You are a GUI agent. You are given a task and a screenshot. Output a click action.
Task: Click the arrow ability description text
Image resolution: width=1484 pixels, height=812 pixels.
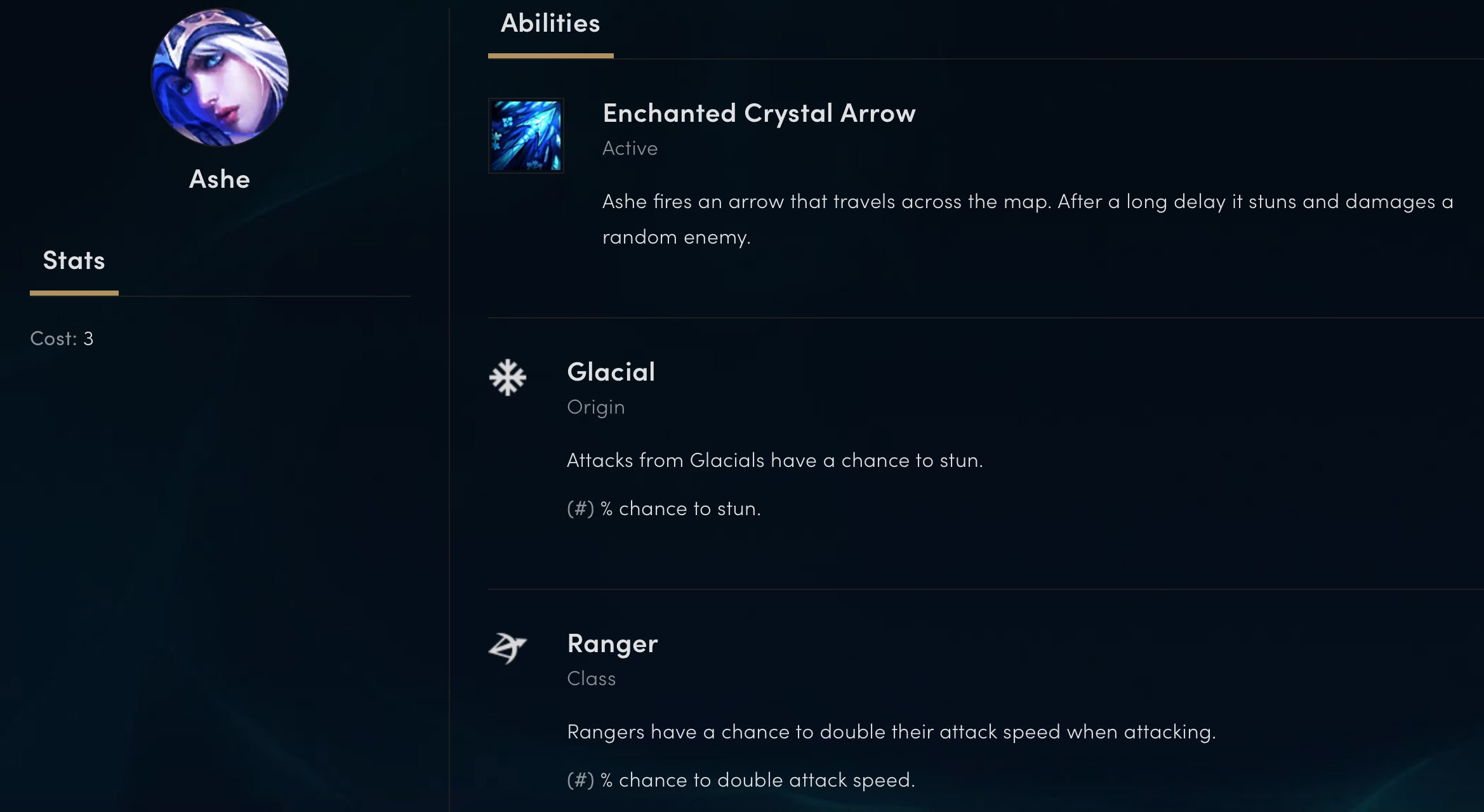pyautogui.click(x=1028, y=219)
